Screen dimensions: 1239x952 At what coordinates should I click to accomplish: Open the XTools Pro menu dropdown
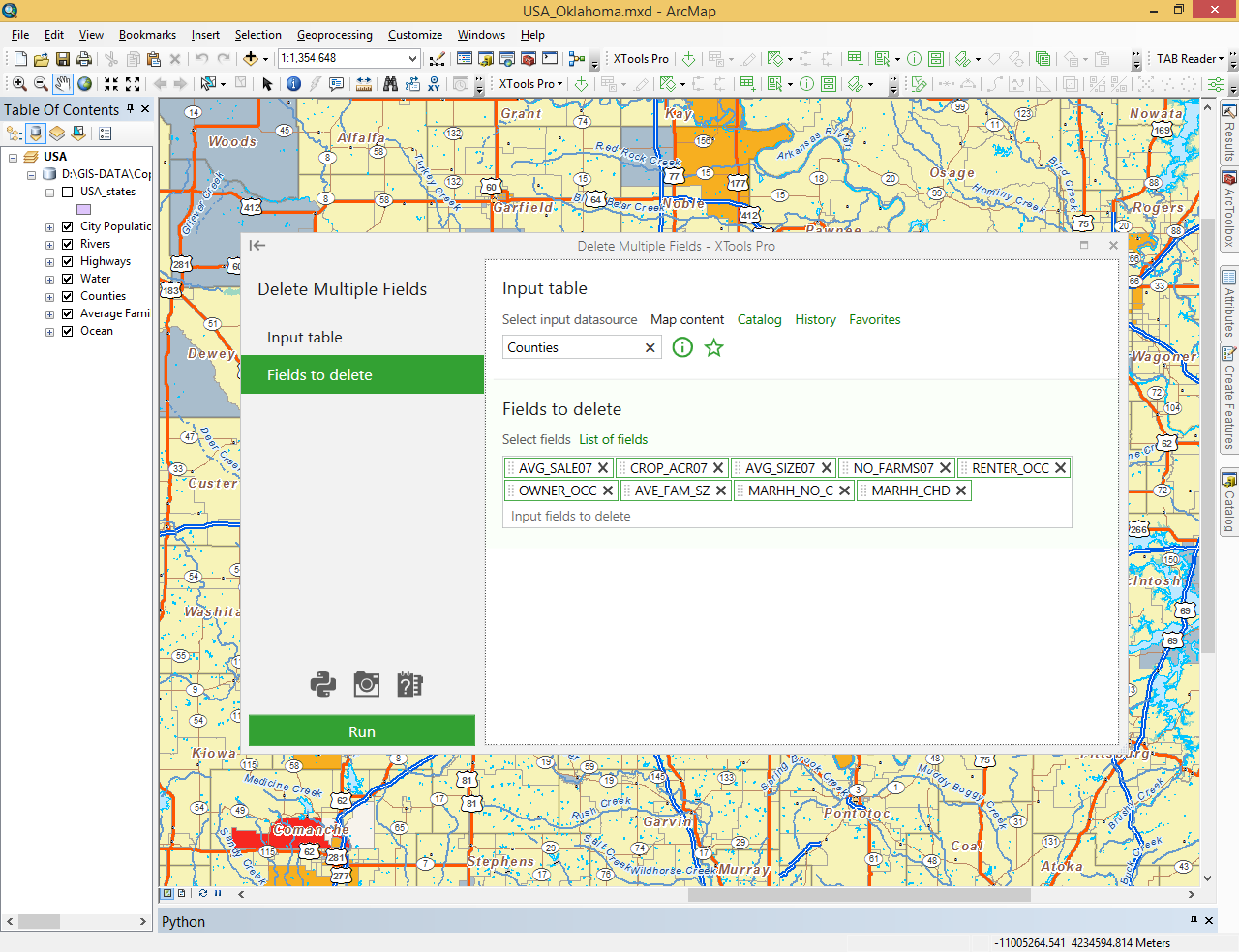click(x=529, y=84)
